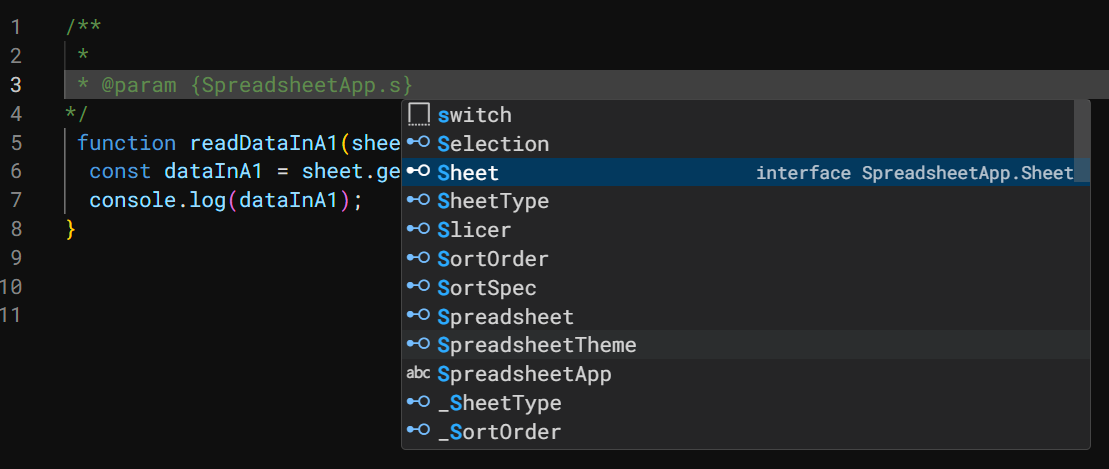Click line number 3 in the gutter
The image size is (1109, 469).
[15, 85]
